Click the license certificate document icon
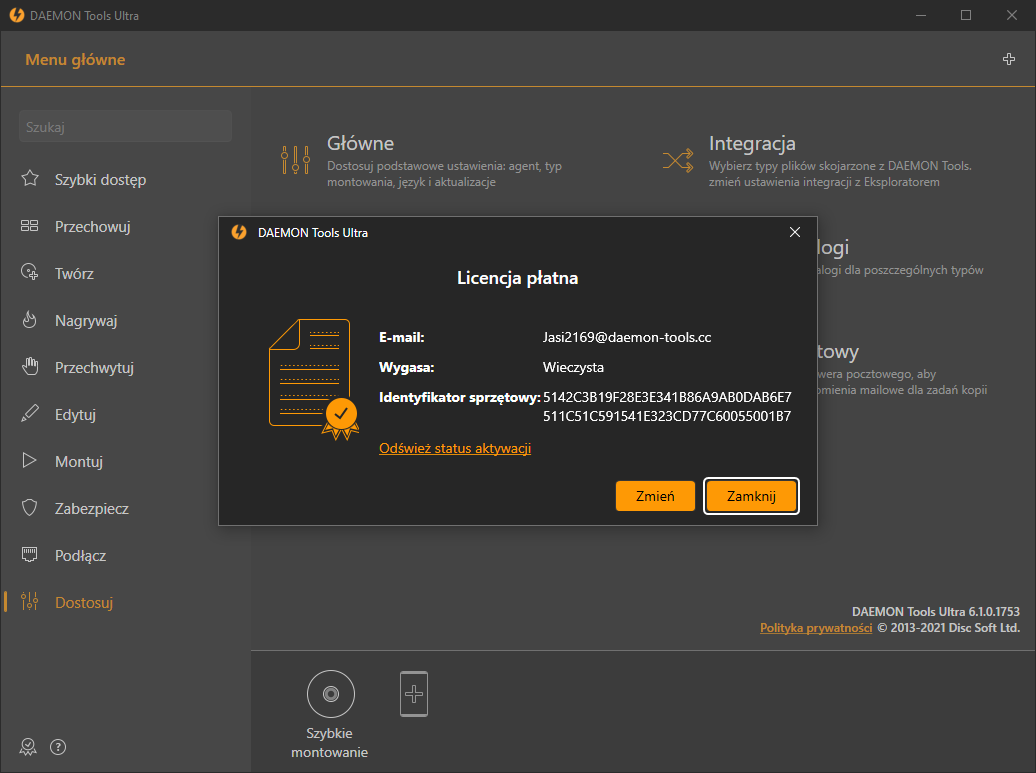1036x773 pixels. point(314,379)
